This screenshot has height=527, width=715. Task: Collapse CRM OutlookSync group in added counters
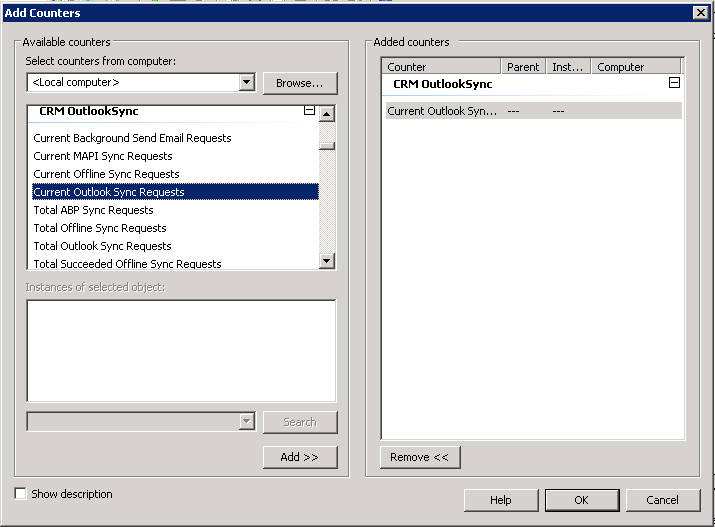674,85
